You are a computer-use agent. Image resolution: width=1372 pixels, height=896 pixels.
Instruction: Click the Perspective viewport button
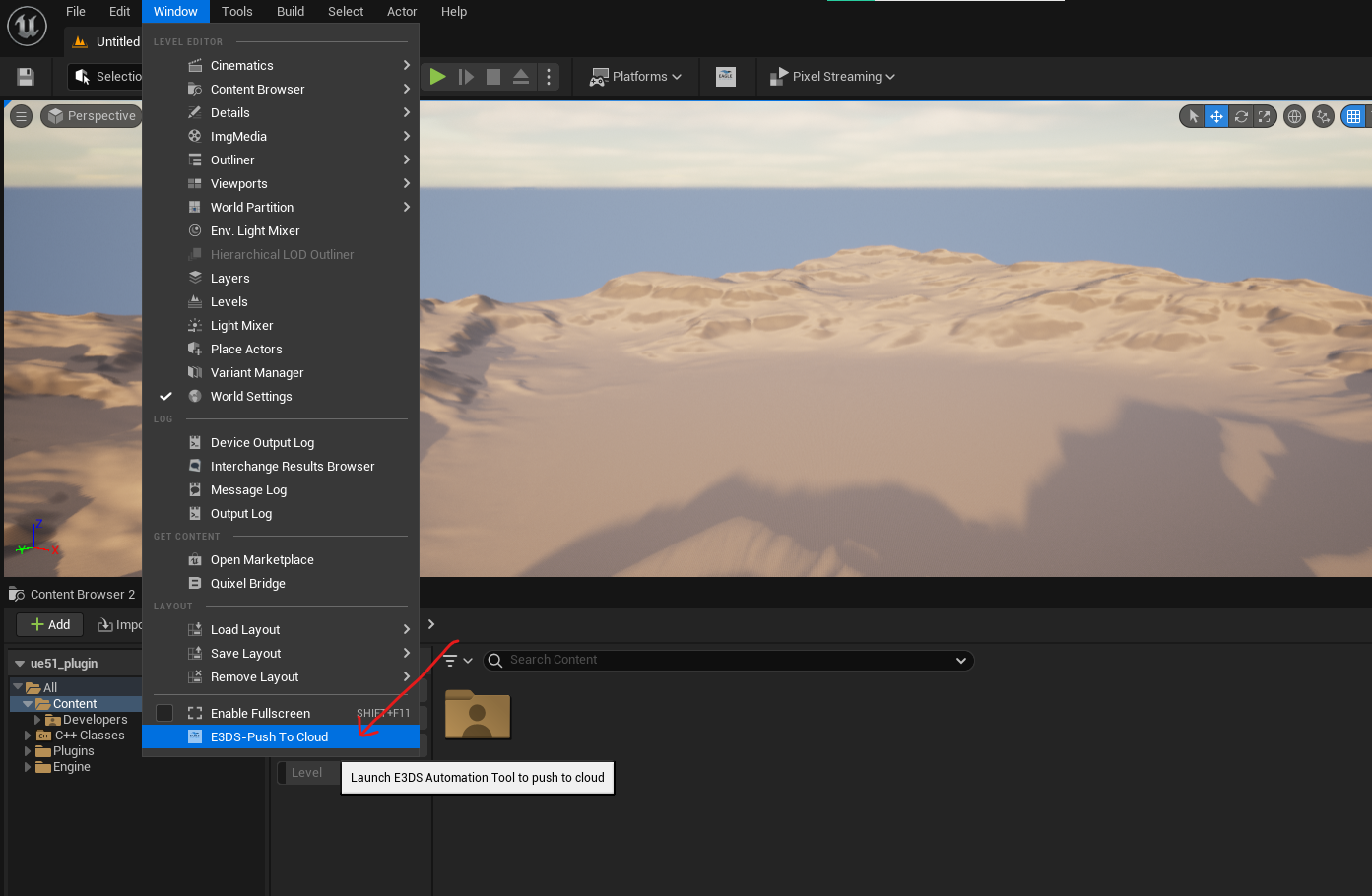point(92,116)
